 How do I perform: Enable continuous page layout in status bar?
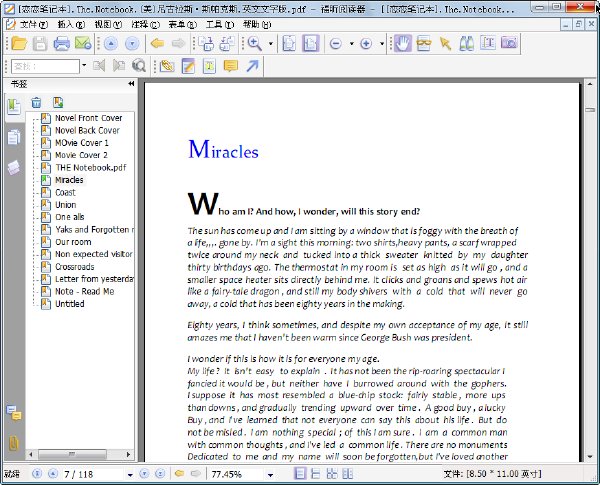(x=316, y=474)
